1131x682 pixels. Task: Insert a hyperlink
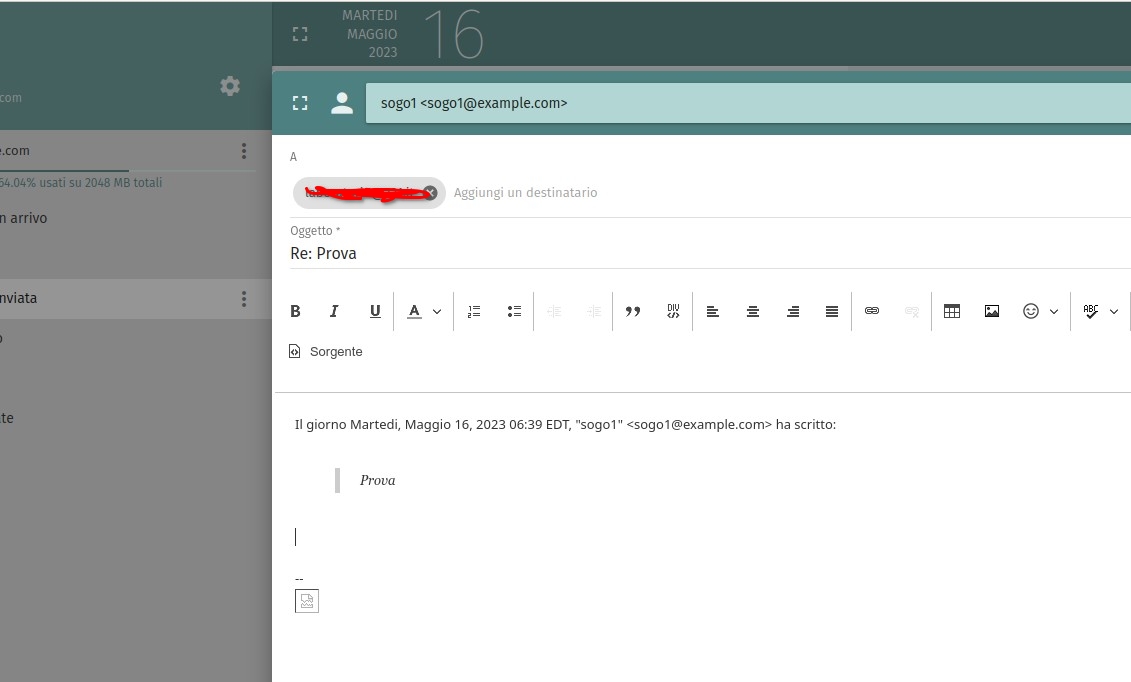coord(872,312)
